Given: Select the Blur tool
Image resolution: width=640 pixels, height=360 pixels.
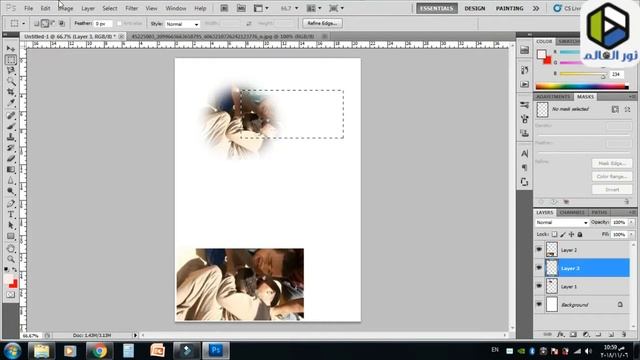Looking at the screenshot, I should (11, 180).
